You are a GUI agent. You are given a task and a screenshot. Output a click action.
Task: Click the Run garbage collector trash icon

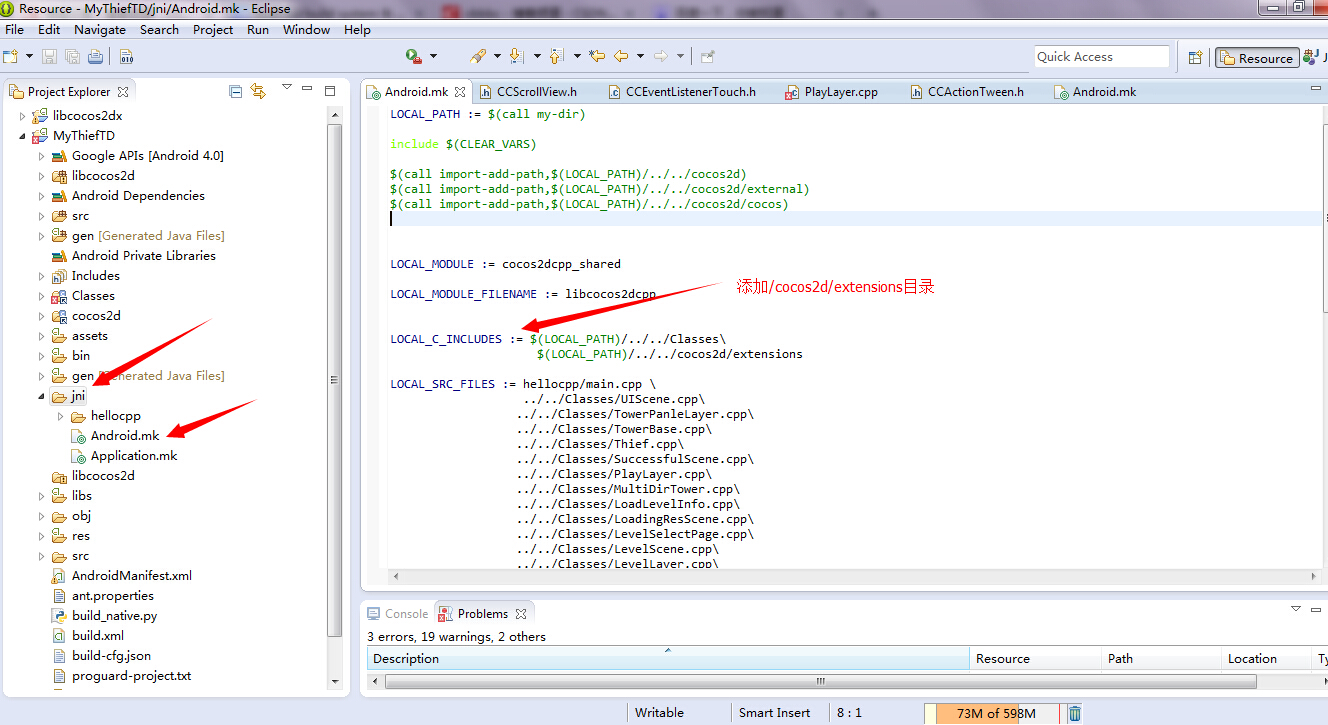1075,713
